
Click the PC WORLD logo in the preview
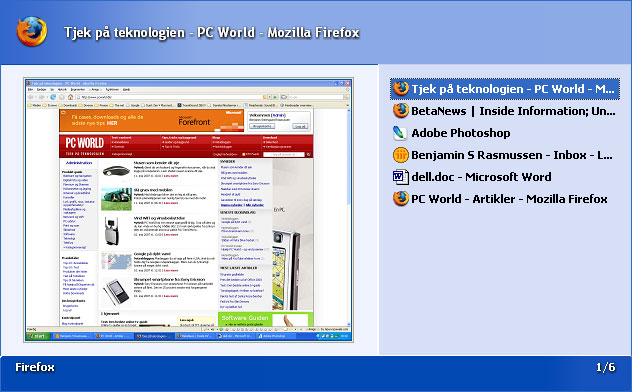pos(85,143)
